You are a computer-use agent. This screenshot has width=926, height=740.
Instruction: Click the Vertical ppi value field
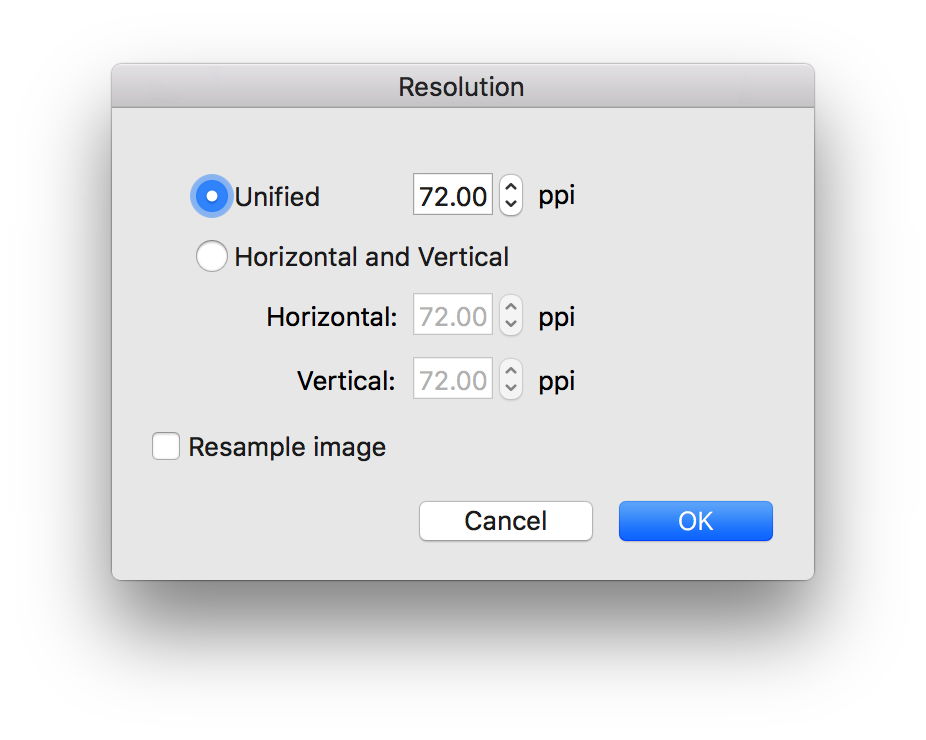(x=452, y=381)
